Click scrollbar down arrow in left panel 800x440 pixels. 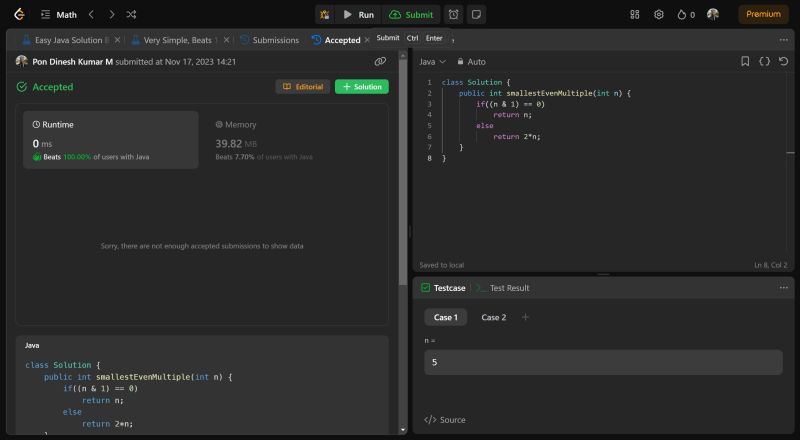pyautogui.click(x=403, y=430)
